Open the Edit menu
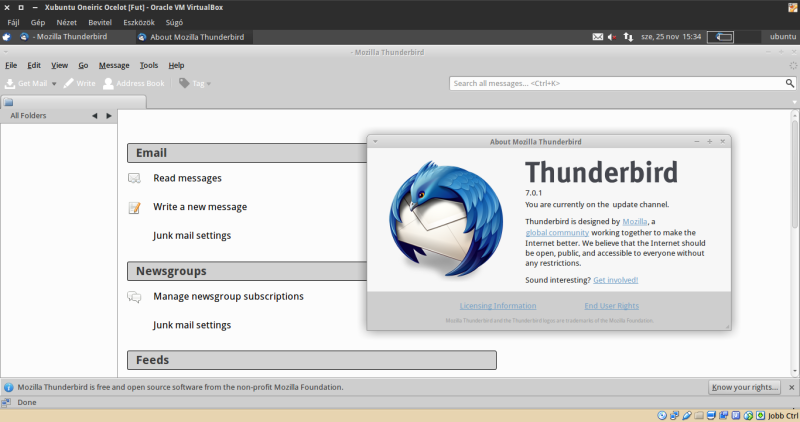Viewport: 800px width, 422px height. (34, 65)
